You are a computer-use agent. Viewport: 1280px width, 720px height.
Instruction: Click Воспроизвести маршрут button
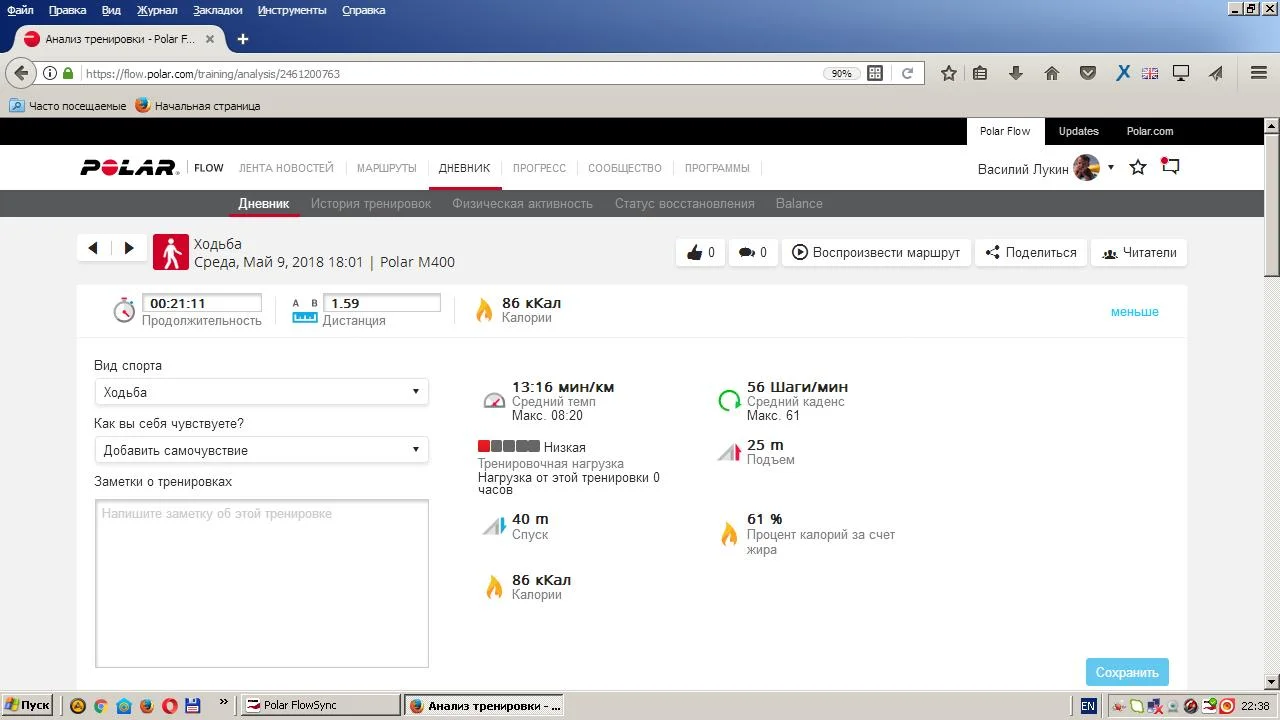(876, 252)
